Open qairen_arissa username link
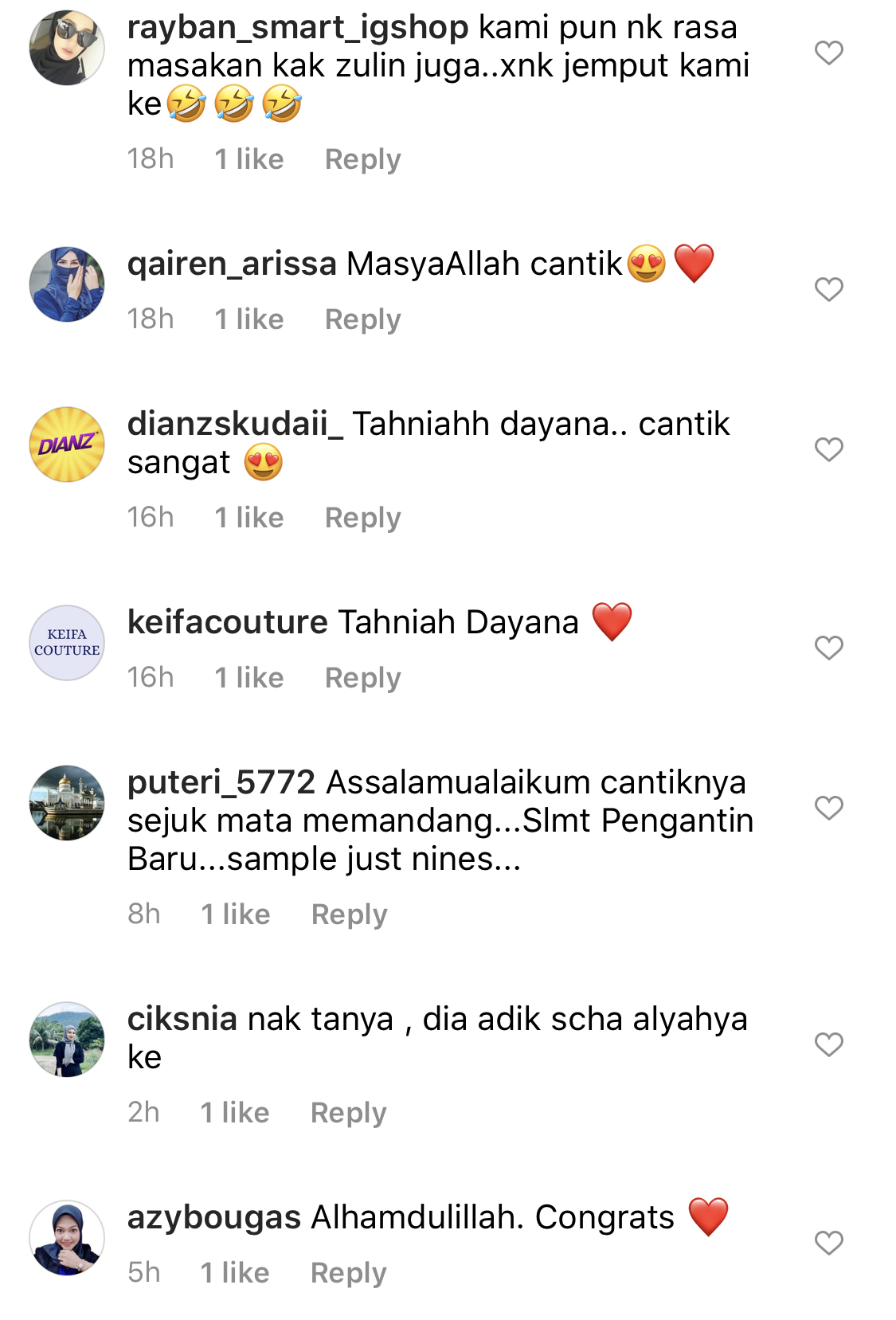Viewport: 896px width, 1320px height. coord(232,264)
